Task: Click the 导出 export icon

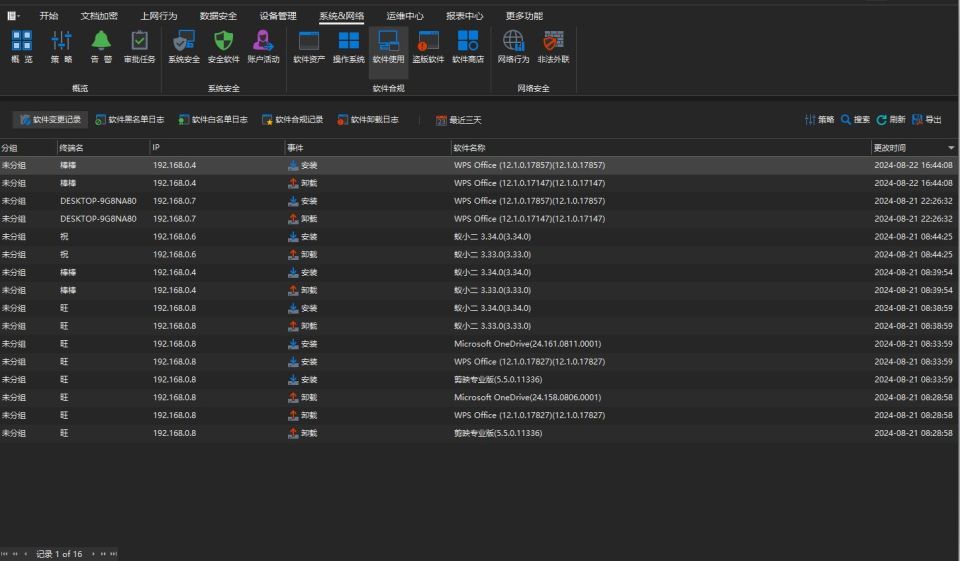Action: pyautogui.click(x=917, y=120)
